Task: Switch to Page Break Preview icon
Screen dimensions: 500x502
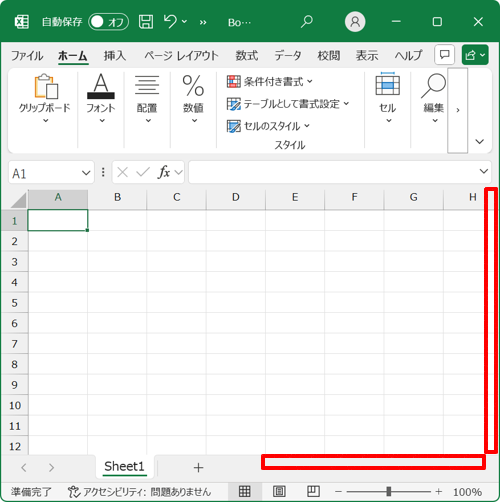Action: point(313,491)
